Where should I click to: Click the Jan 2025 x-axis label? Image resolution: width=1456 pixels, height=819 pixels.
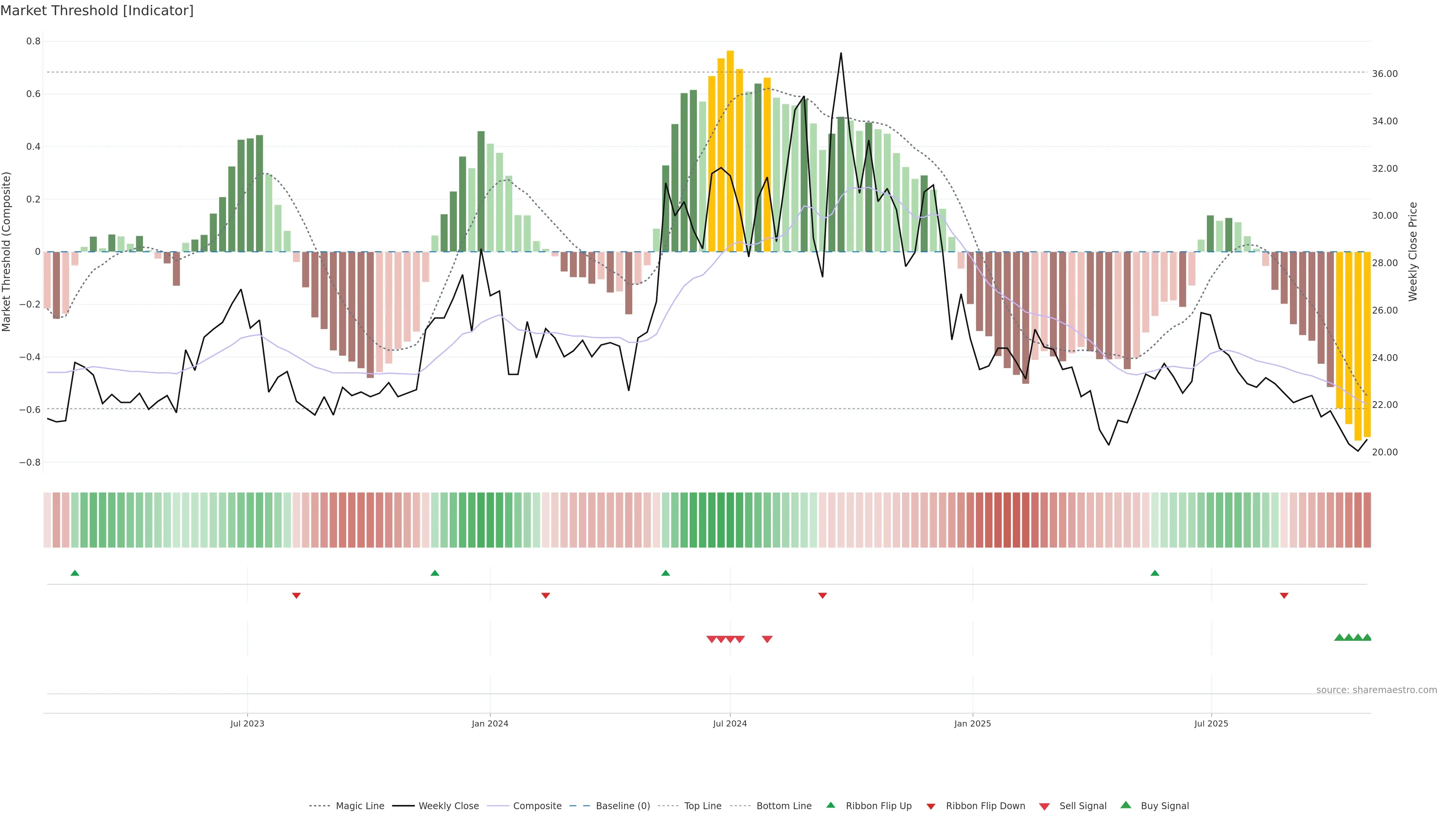[x=972, y=723]
